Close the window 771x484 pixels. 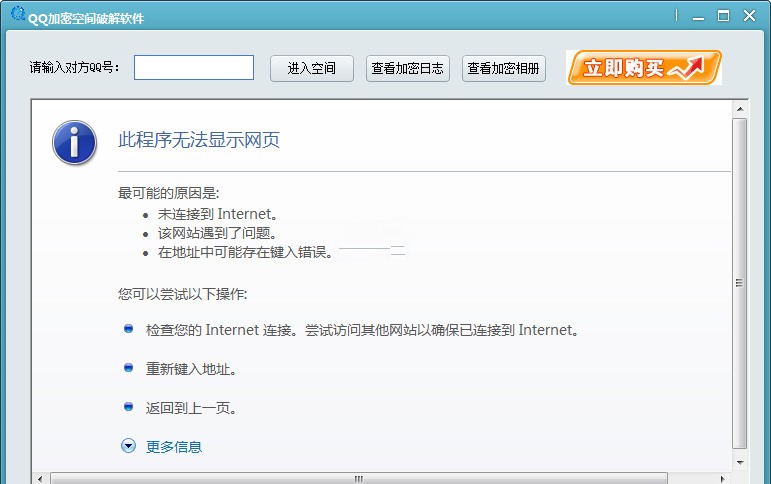pos(748,16)
